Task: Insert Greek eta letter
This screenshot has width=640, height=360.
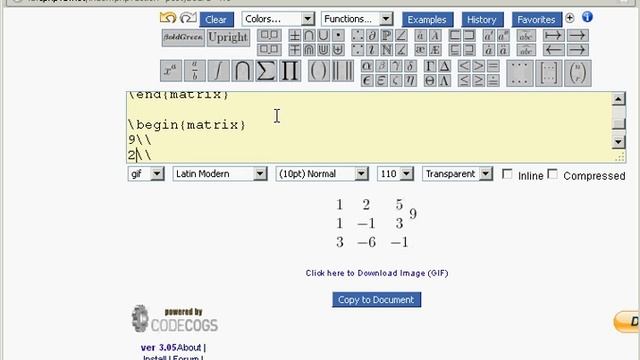Action: point(410,80)
